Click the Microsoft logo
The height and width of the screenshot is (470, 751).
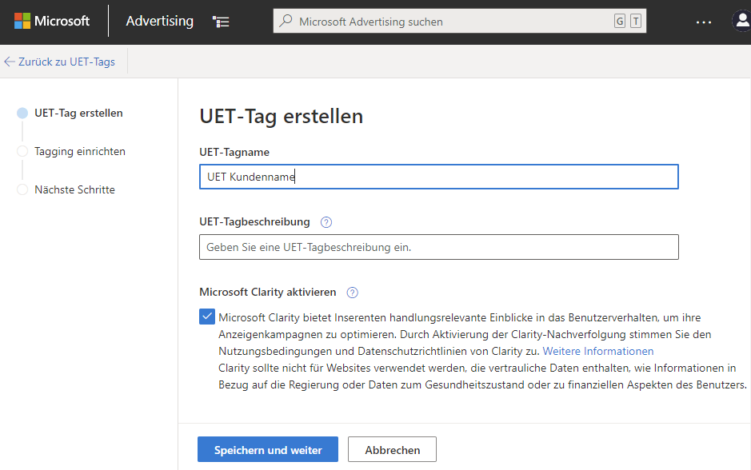pos(51,21)
